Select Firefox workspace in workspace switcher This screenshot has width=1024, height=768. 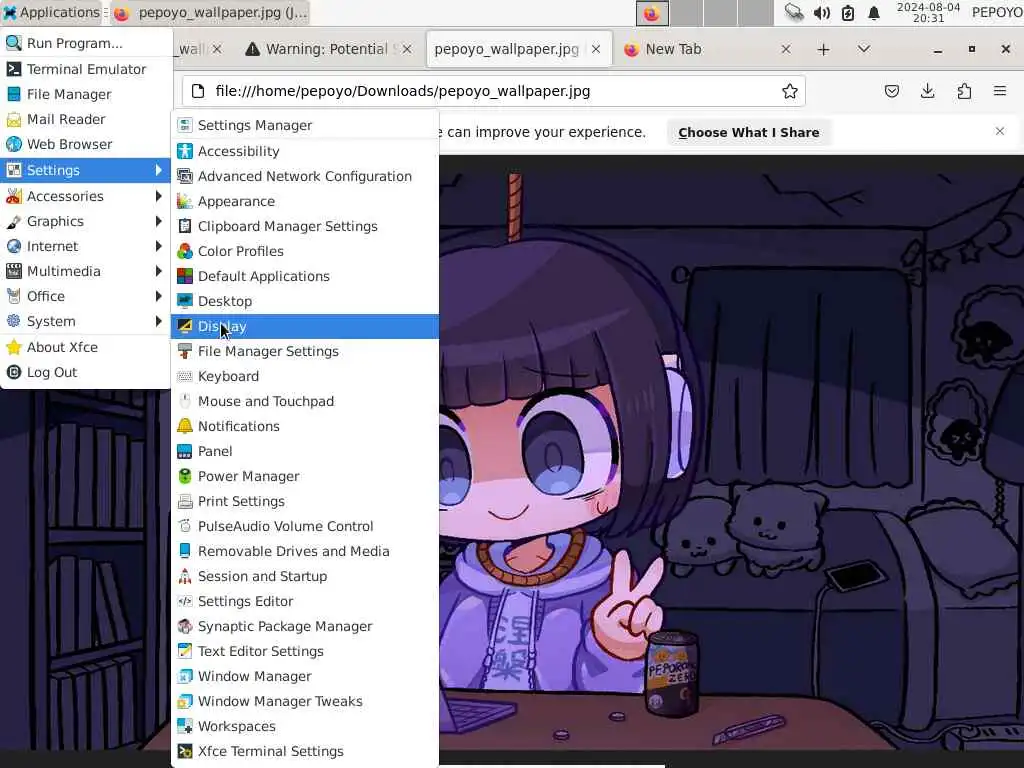click(652, 13)
